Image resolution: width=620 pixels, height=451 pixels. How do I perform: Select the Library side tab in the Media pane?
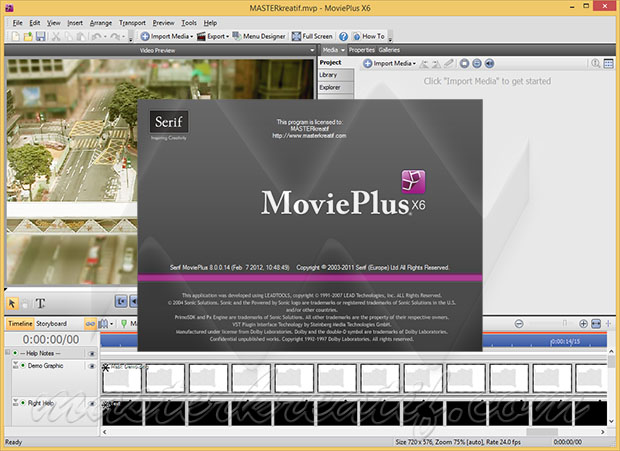point(336,75)
